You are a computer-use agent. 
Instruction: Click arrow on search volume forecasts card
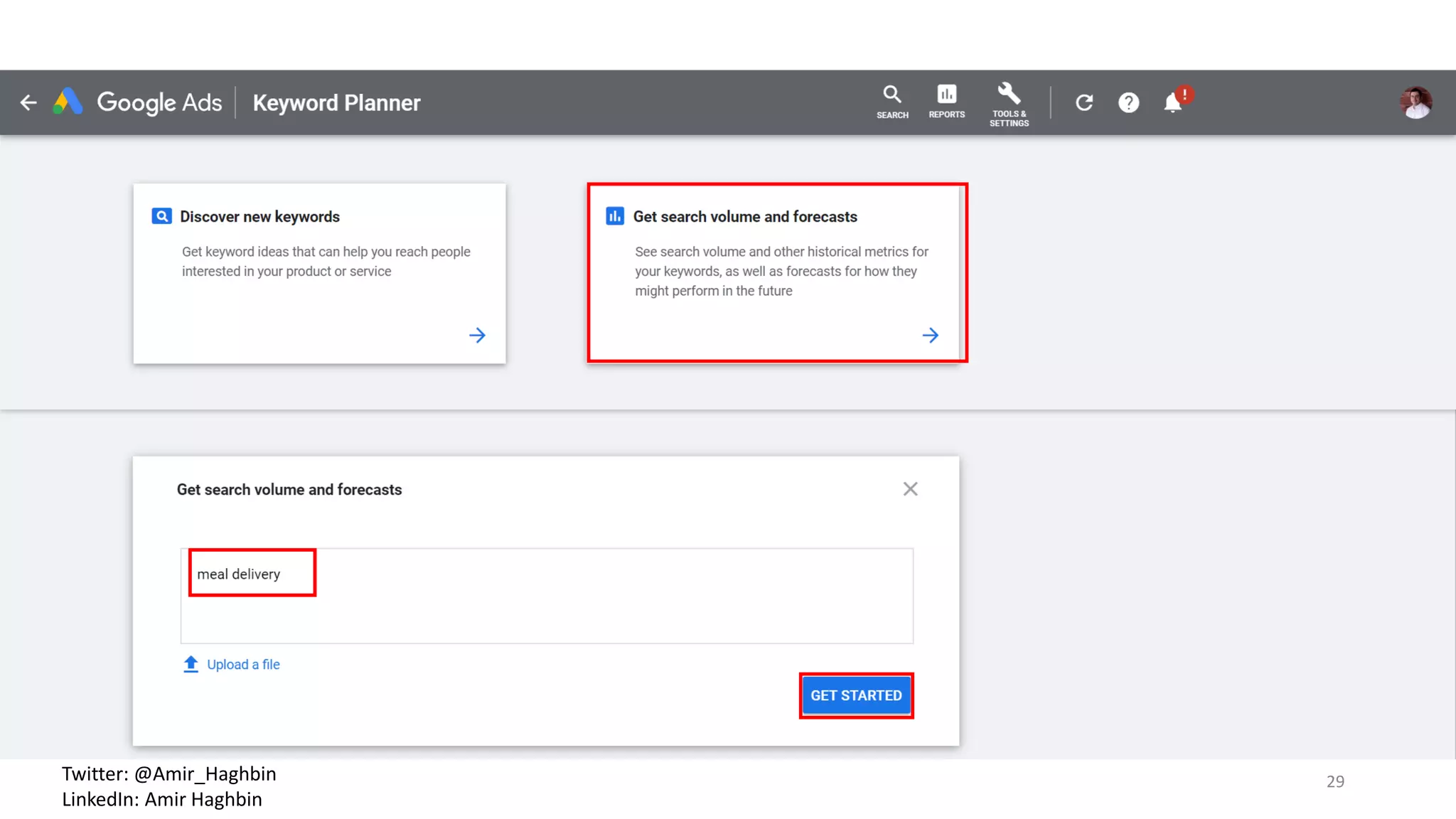[x=930, y=336]
